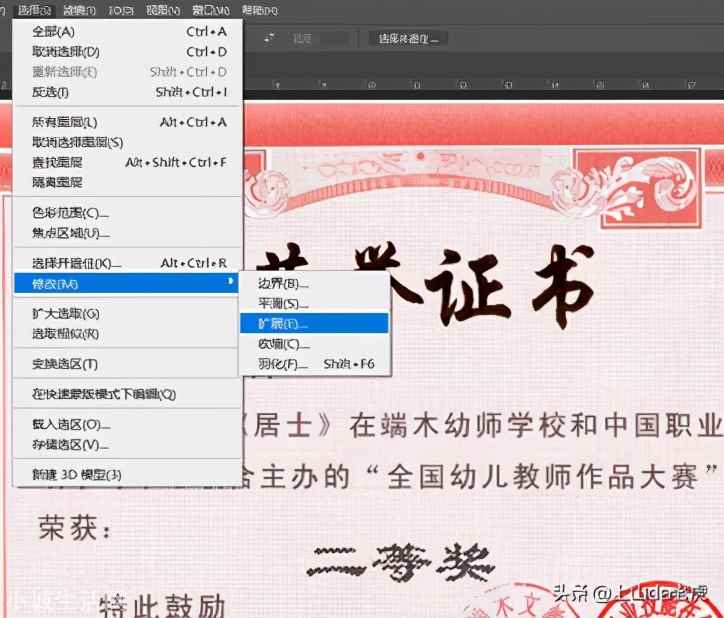Open the Window menu in menu bar

click(x=211, y=10)
